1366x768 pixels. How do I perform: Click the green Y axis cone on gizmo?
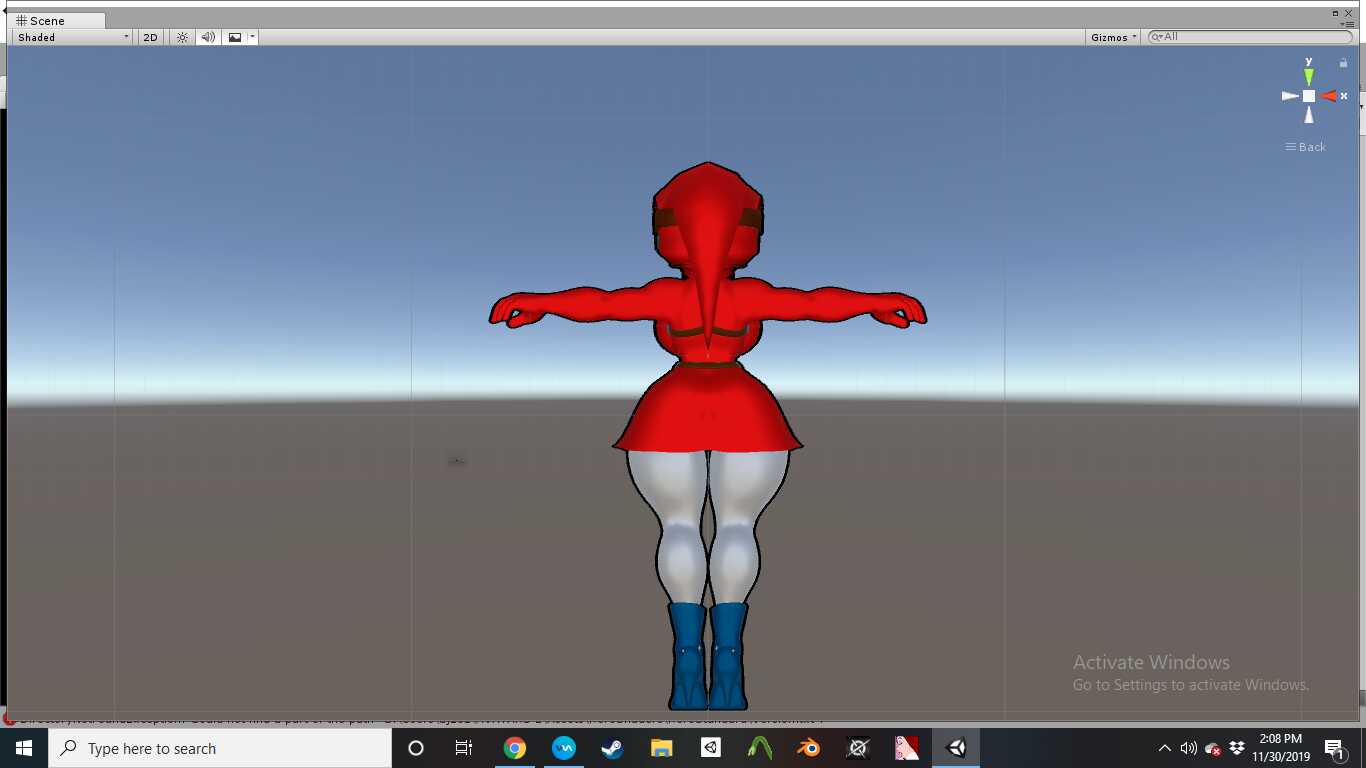[1308, 76]
